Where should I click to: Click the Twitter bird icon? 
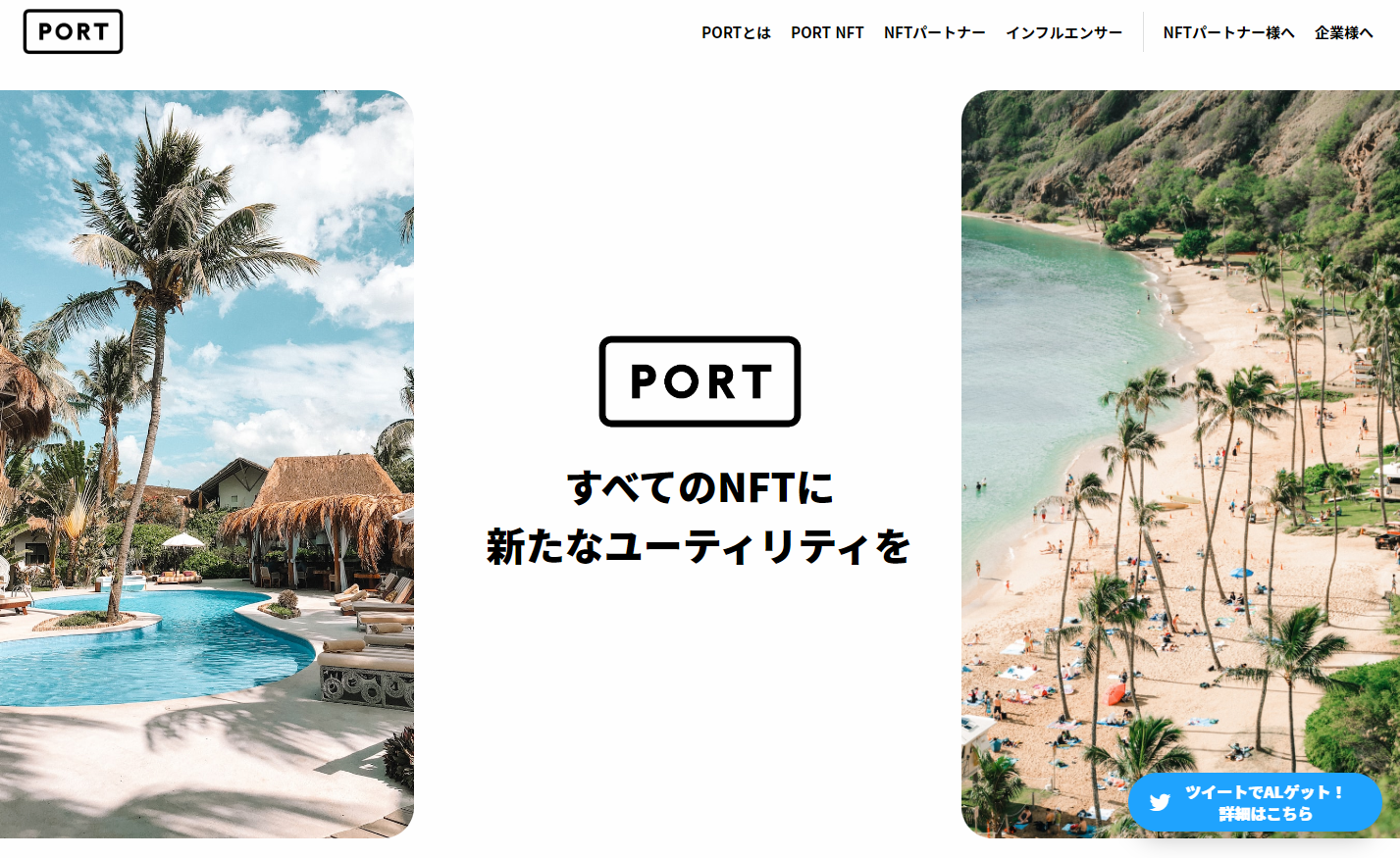coord(1160,802)
